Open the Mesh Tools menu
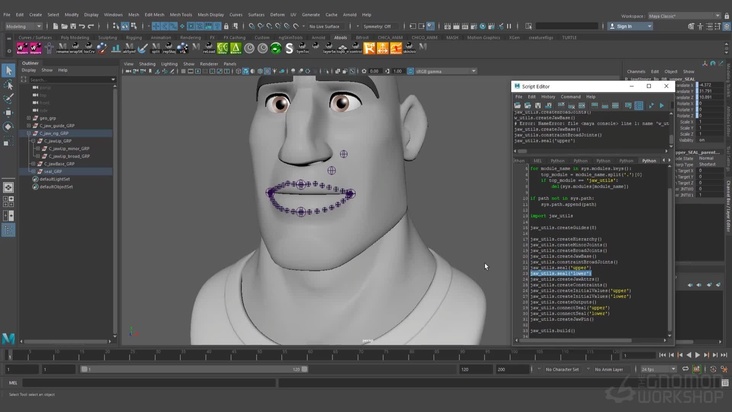Viewport: 732px width, 412px height. pos(180,15)
